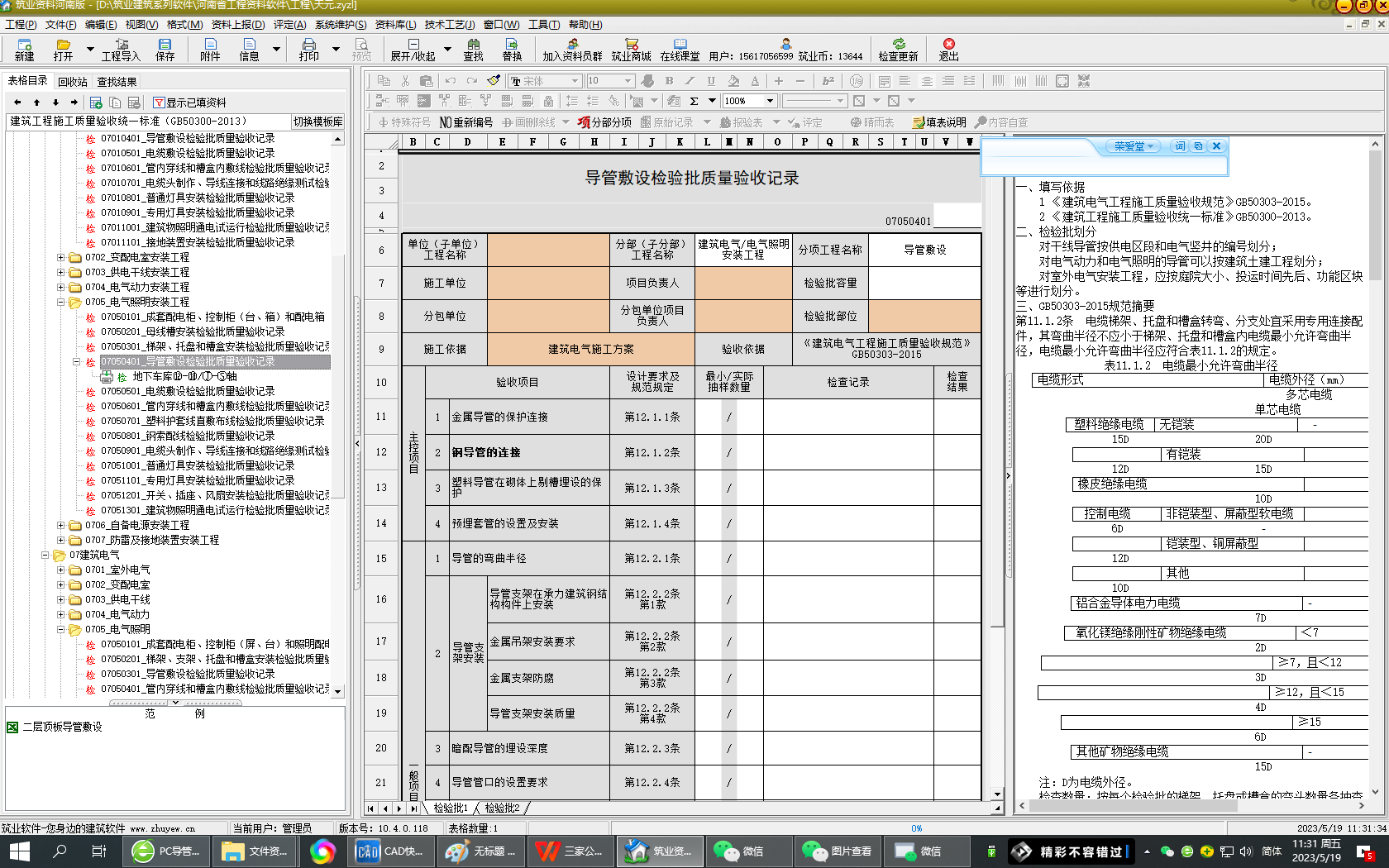This screenshot has width=1389, height=868.
Task: Click the add table icon with green plus
Action: (x=96, y=103)
